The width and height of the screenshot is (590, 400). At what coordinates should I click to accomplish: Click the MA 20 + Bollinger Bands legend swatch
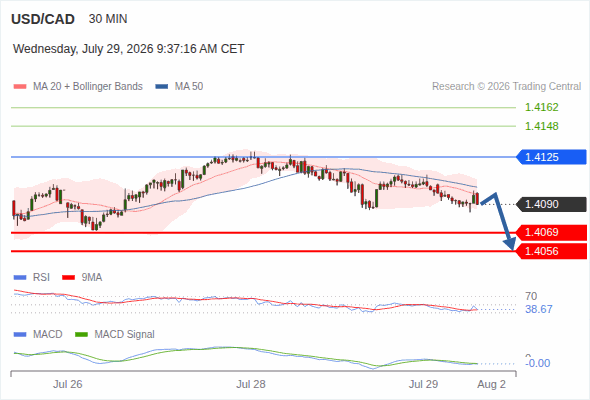(20, 87)
